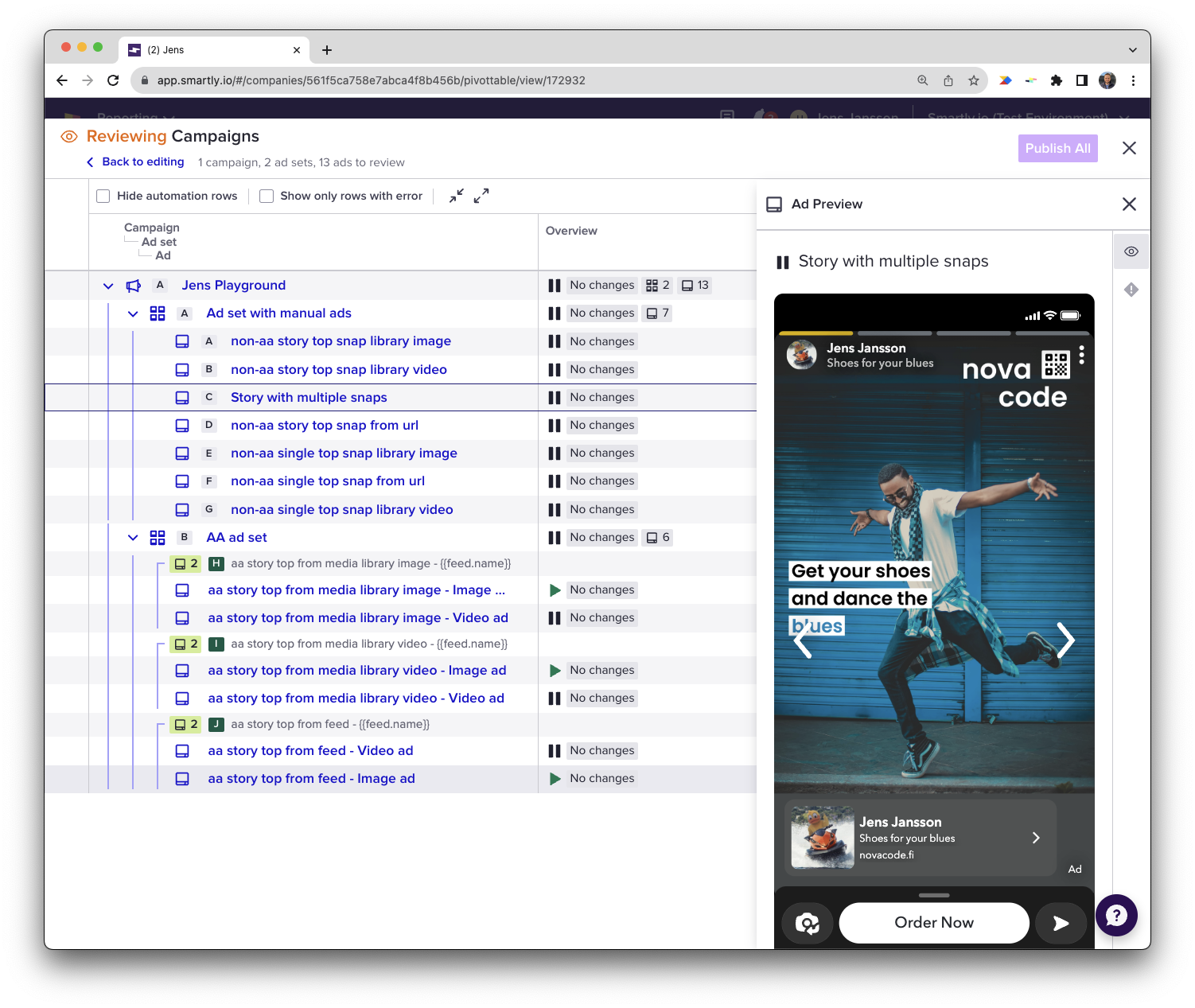Switch to the (2) Jens browser tab
1195x1008 pixels.
pyautogui.click(x=214, y=50)
